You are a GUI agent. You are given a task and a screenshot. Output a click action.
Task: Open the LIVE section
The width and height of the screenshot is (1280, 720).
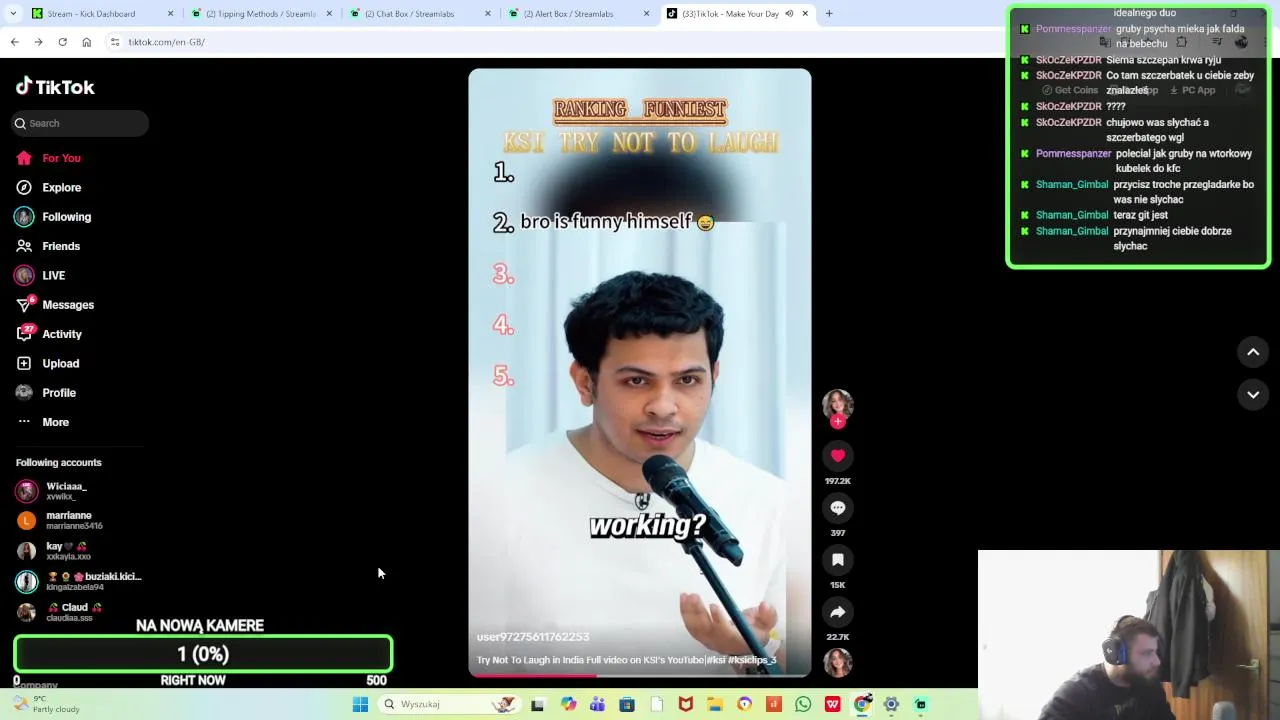click(x=40, y=275)
